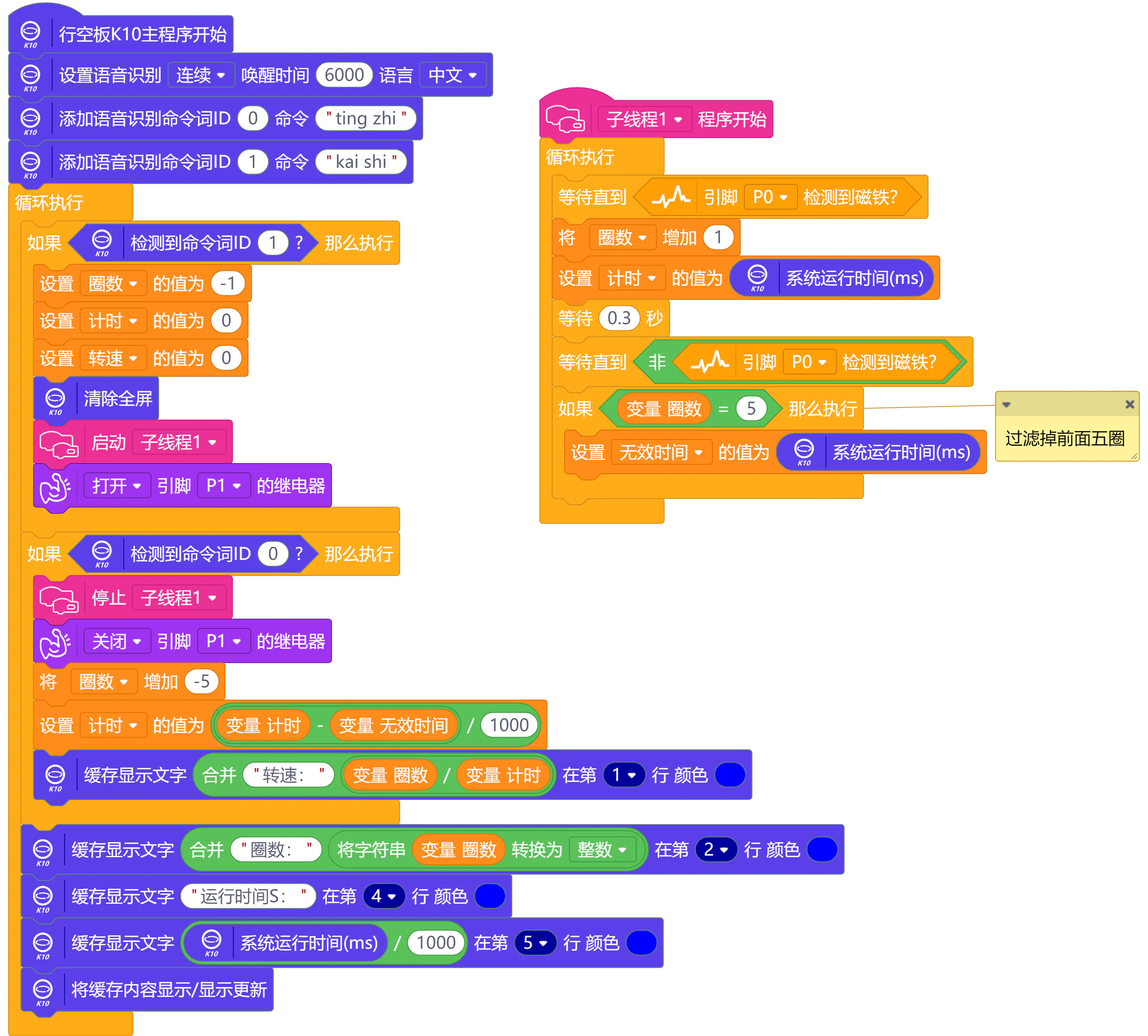Click the 过滤掉前面五圈 comment text
This screenshot has width=1148, height=1036.
[1064, 439]
